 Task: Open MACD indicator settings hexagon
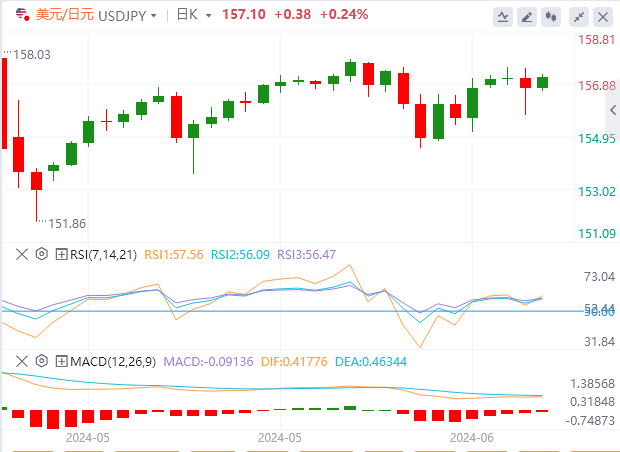tap(42, 361)
